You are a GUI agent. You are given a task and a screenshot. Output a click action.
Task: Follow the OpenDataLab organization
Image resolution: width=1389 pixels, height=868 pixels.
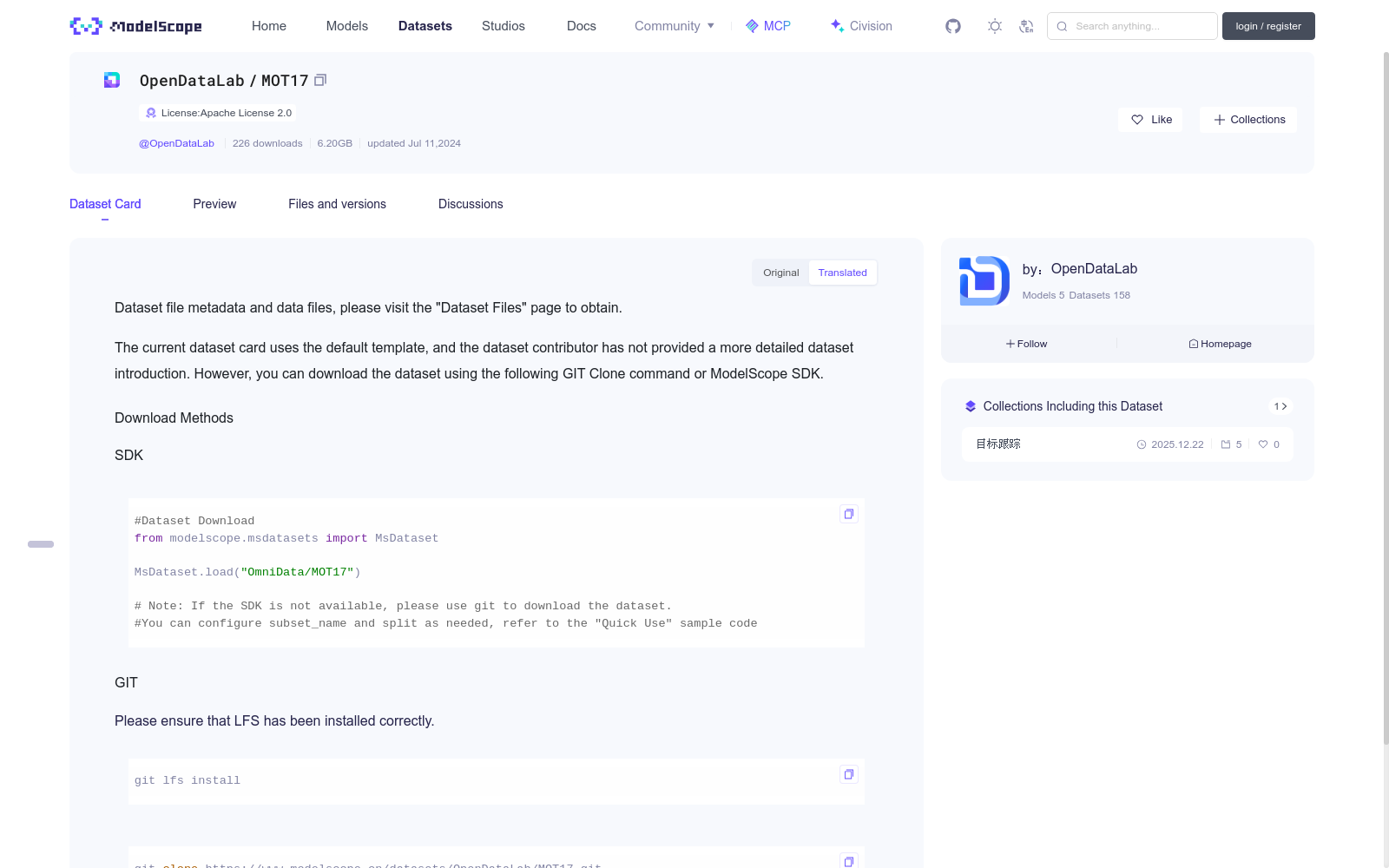(1027, 344)
